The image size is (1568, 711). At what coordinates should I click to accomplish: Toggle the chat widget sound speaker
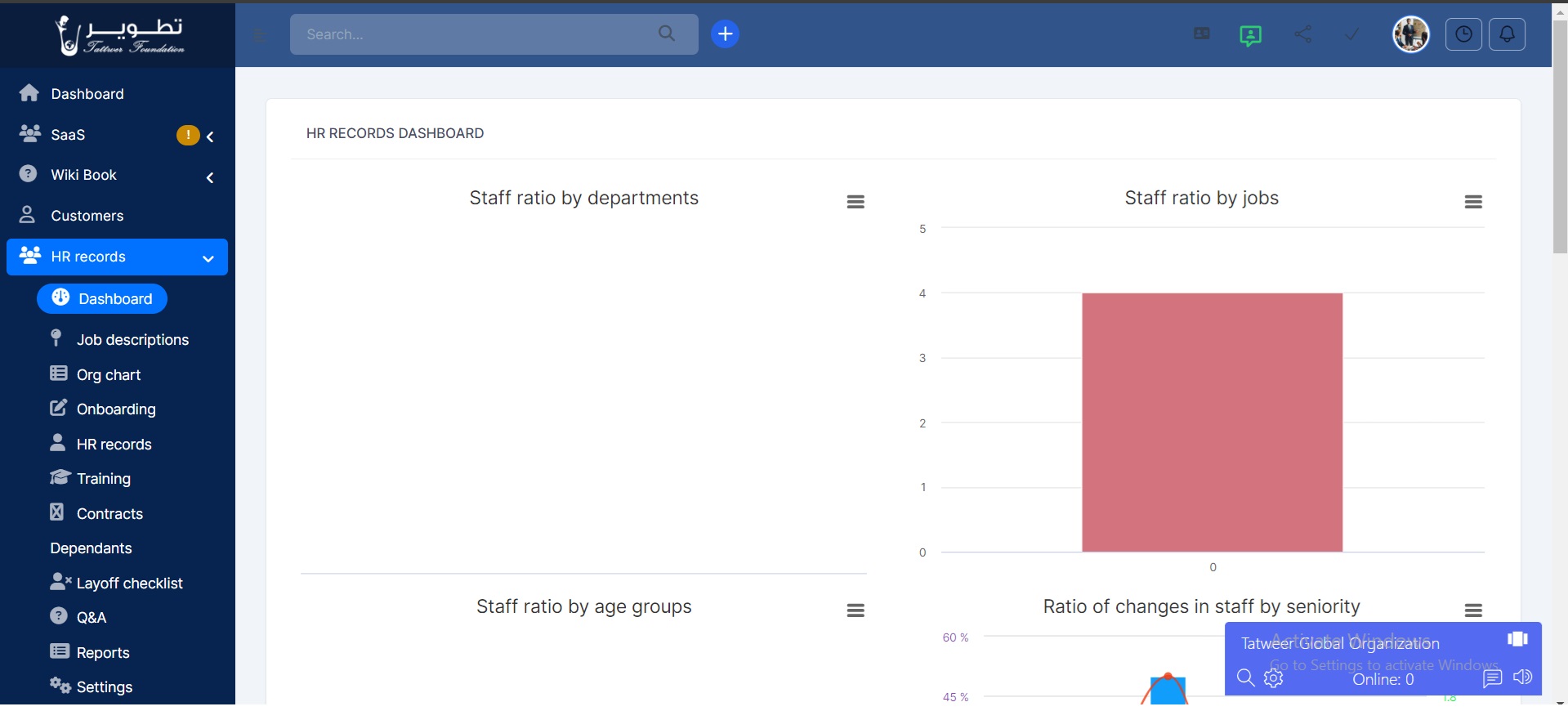coord(1522,677)
